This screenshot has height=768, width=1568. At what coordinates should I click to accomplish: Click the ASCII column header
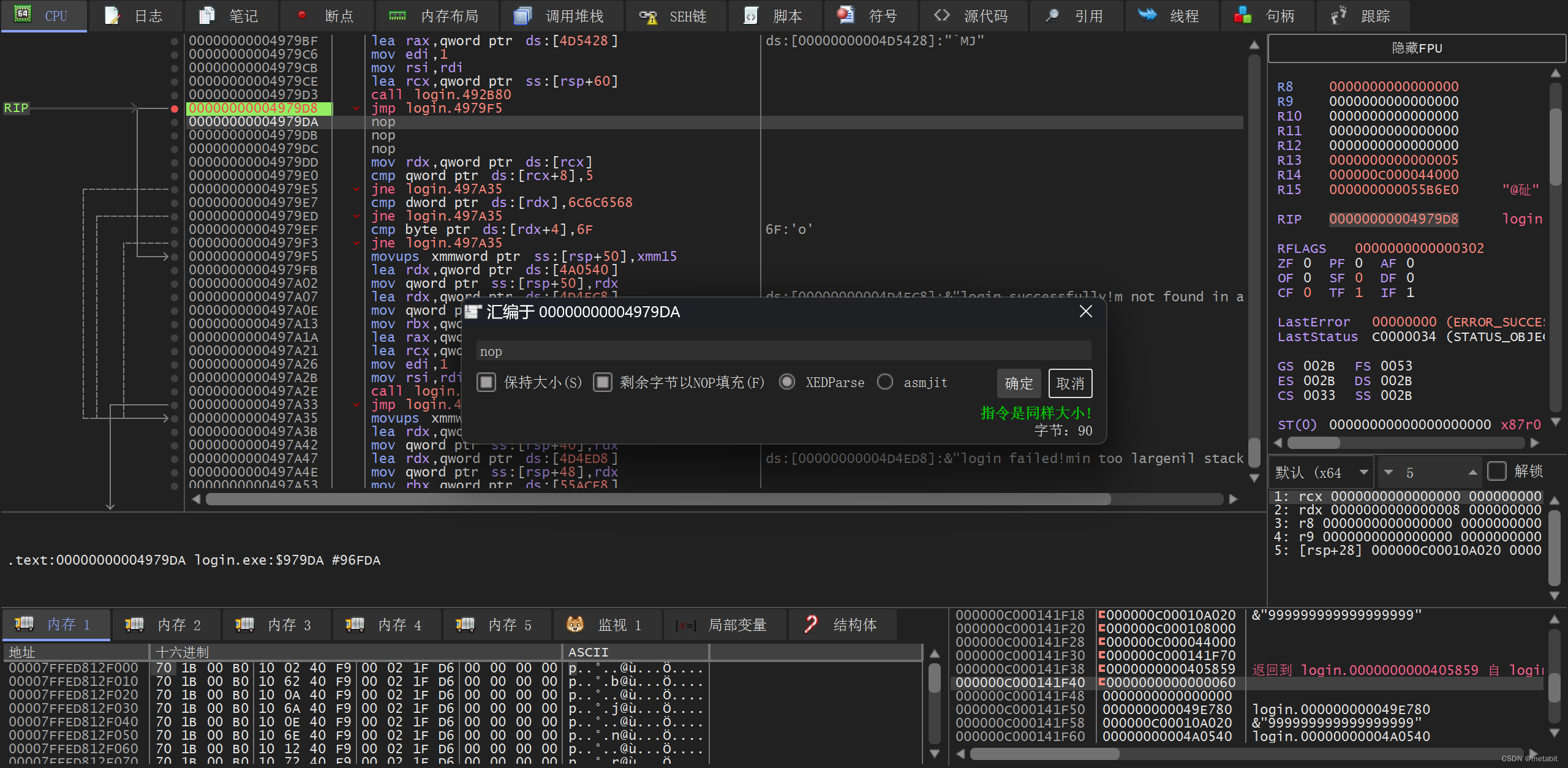(x=635, y=652)
